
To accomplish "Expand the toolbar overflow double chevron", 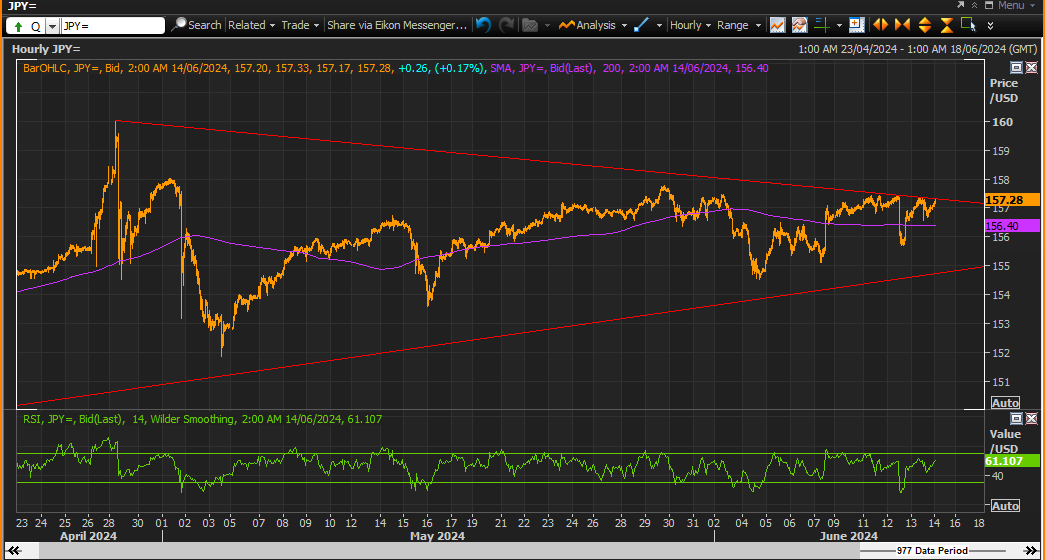I will pos(990,26).
